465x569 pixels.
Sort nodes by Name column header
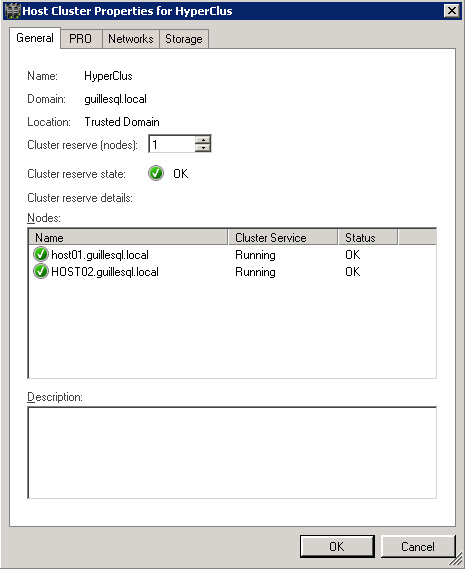128,238
